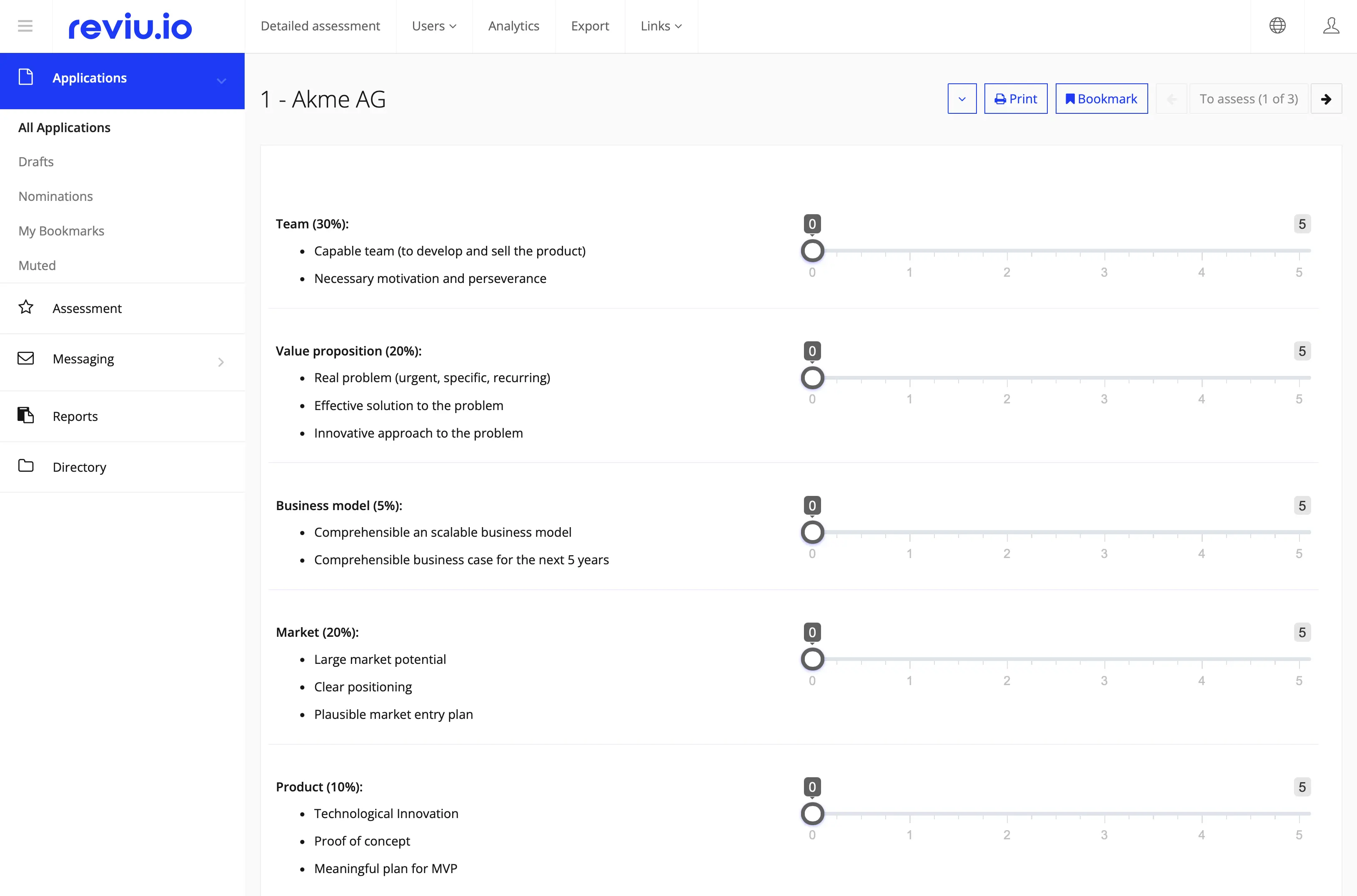The height and width of the screenshot is (896, 1357).
Task: Click the Print button
Action: 1015,99
